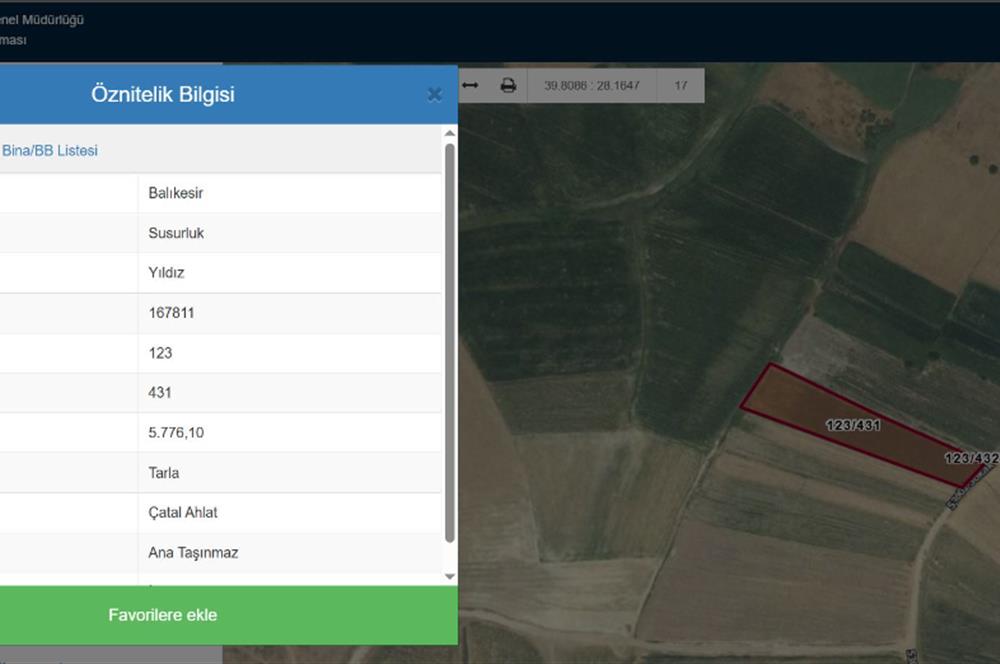
Task: Click the zoom level 17 indicator
Action: 681,86
